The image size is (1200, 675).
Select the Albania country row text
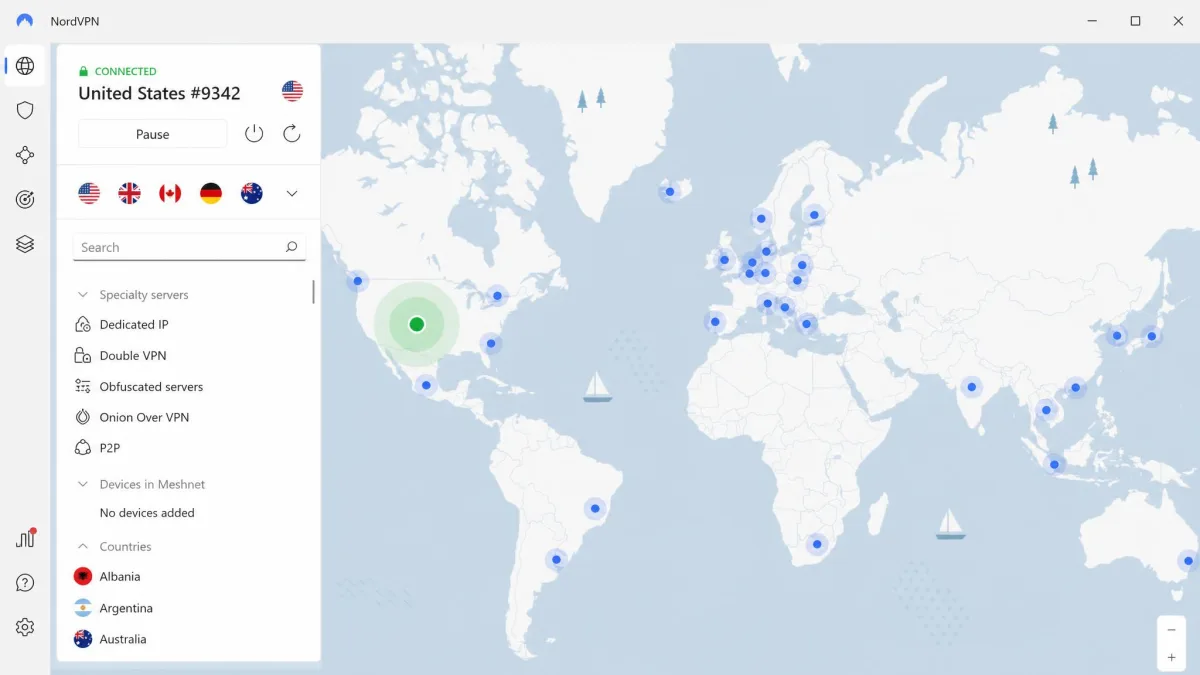point(120,576)
